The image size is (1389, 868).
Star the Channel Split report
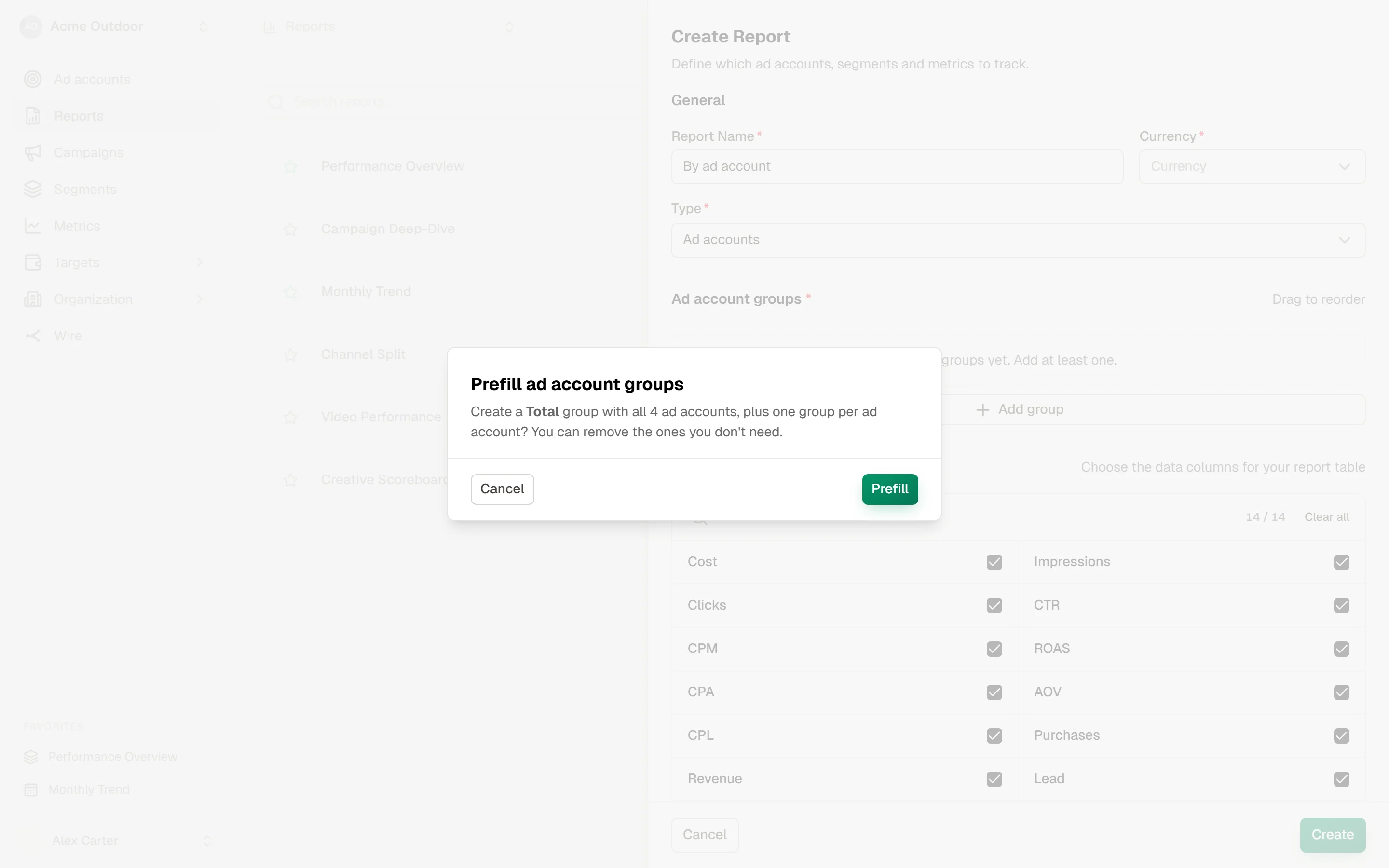pyautogui.click(x=290, y=354)
